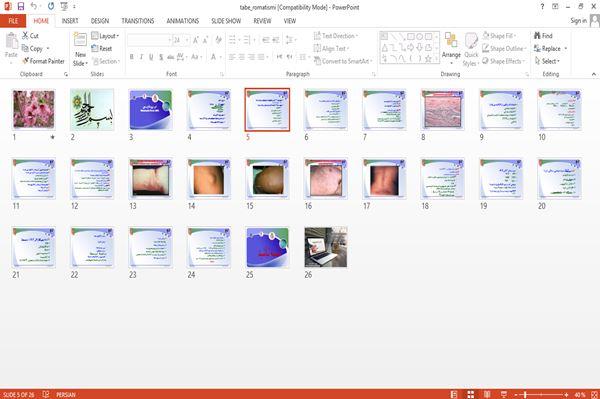Click Decrease List Level icon
The width and height of the screenshot is (600, 399).
click(266, 40)
